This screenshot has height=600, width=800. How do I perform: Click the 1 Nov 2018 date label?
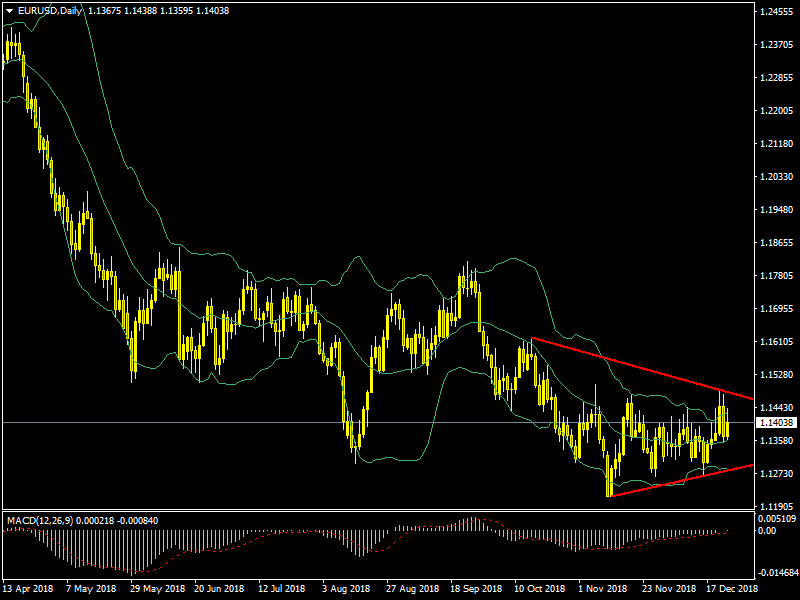(605, 590)
